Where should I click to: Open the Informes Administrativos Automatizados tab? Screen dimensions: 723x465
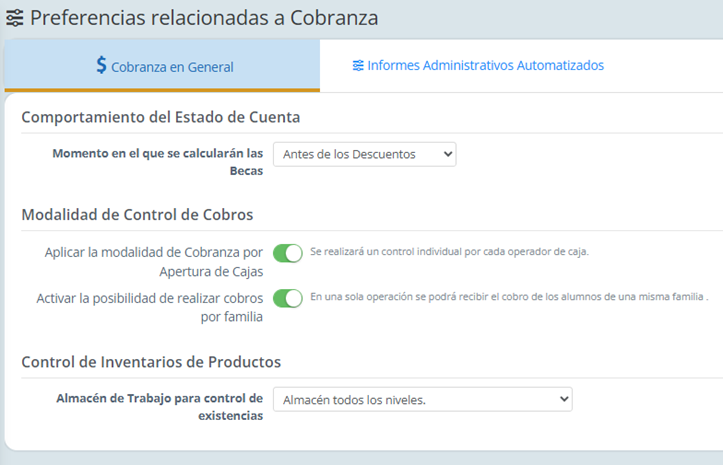[x=478, y=66]
